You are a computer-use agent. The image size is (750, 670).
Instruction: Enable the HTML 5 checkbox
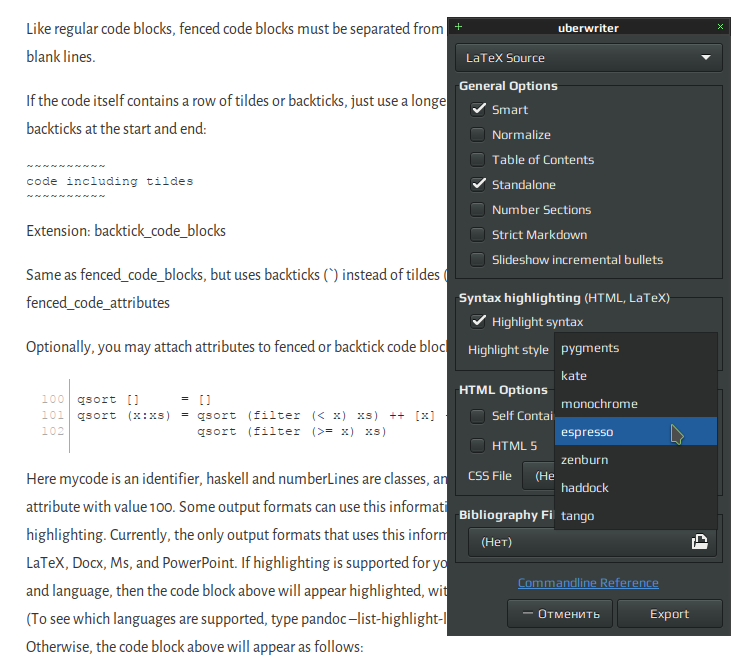pos(478,446)
